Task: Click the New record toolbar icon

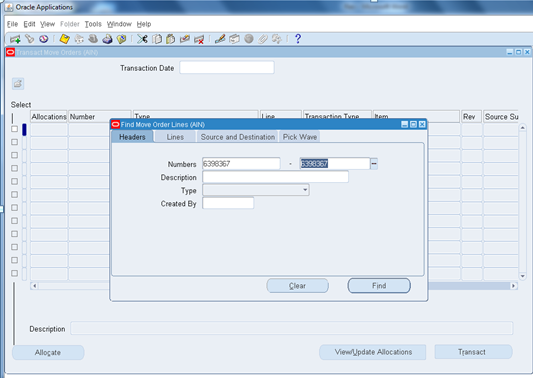Action: click(x=15, y=39)
